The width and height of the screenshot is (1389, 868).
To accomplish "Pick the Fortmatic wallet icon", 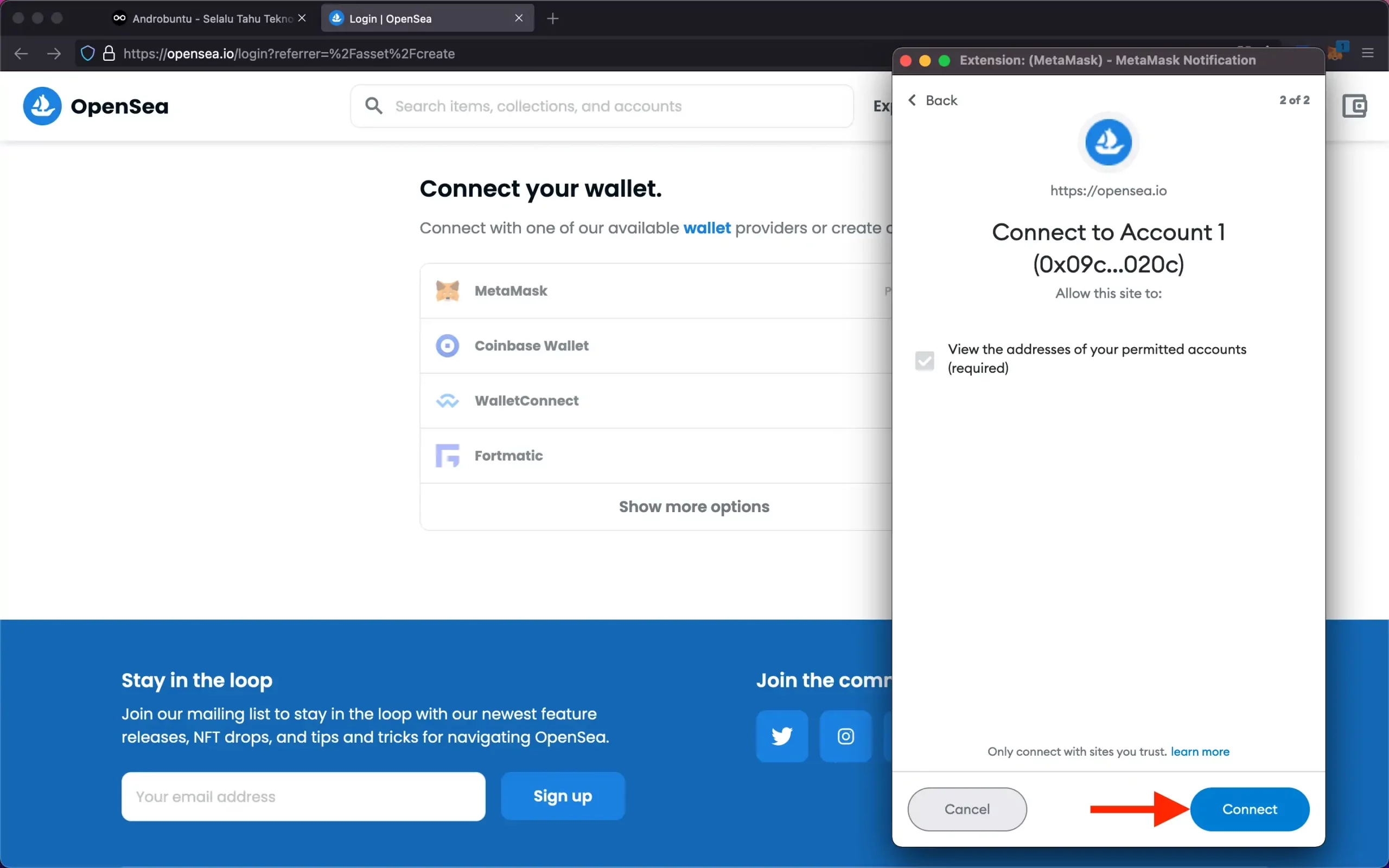I will (448, 456).
